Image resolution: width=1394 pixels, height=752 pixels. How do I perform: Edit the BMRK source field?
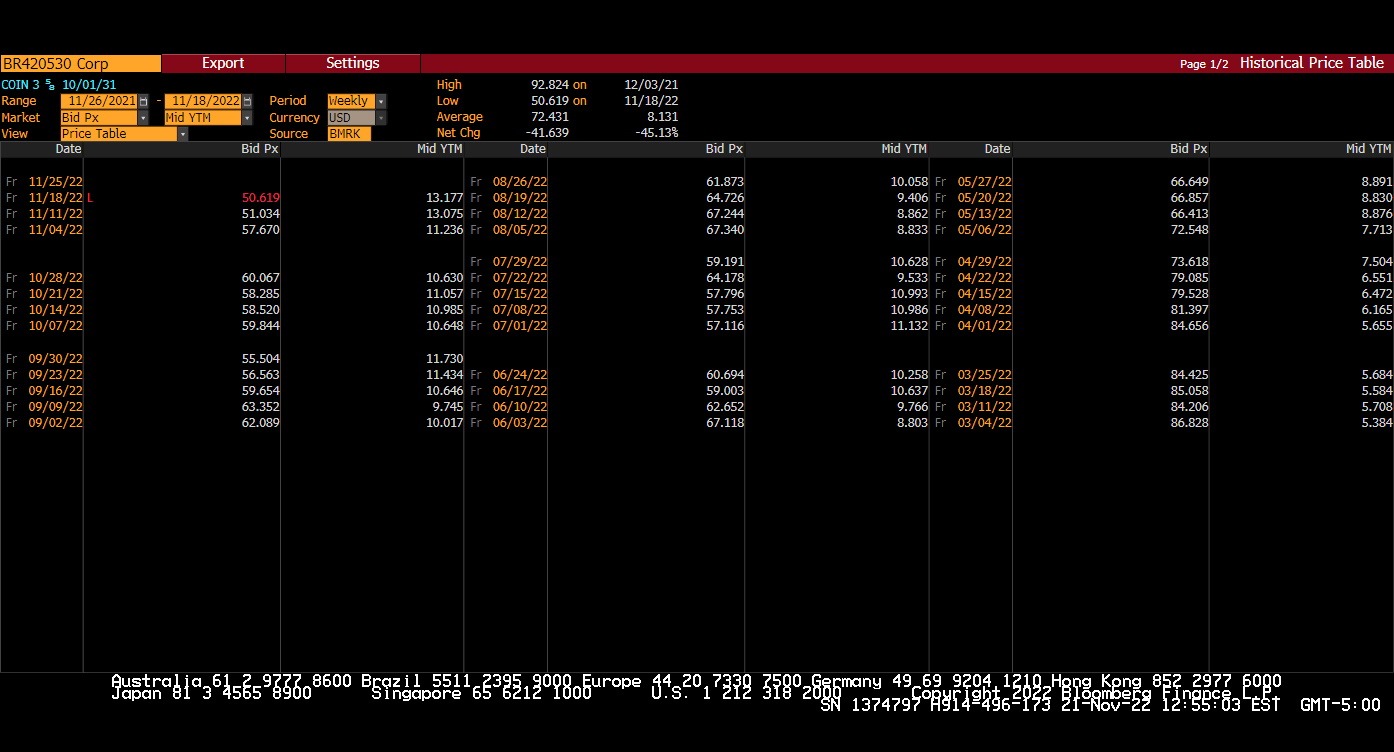(x=349, y=134)
